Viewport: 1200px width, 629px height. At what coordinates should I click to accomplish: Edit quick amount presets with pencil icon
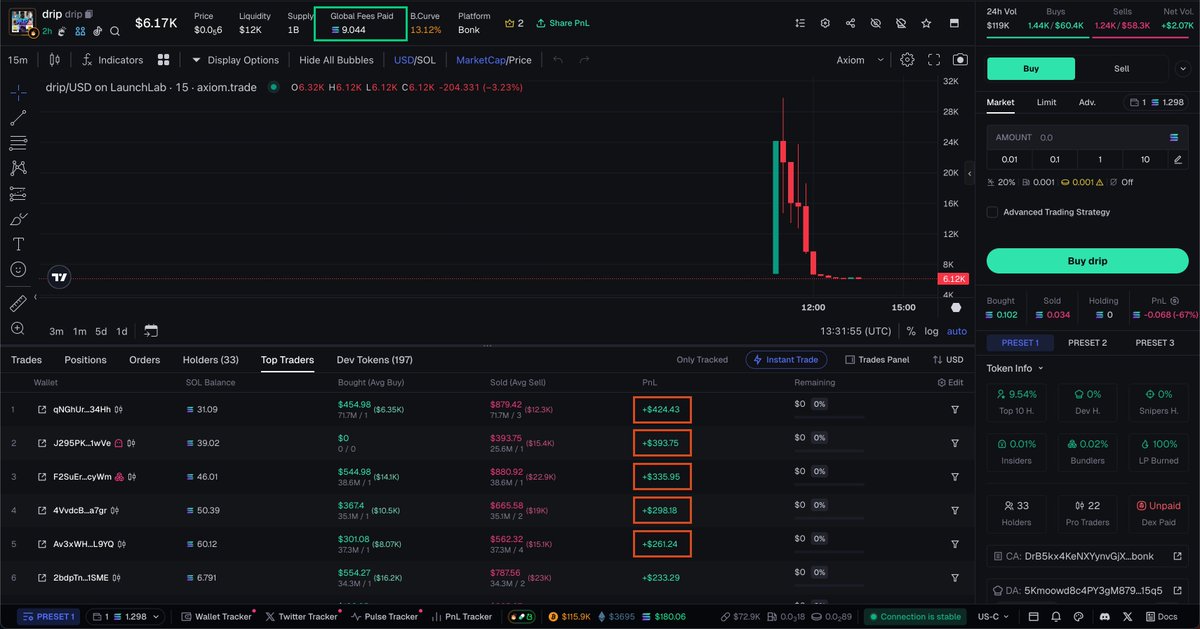pos(1177,159)
